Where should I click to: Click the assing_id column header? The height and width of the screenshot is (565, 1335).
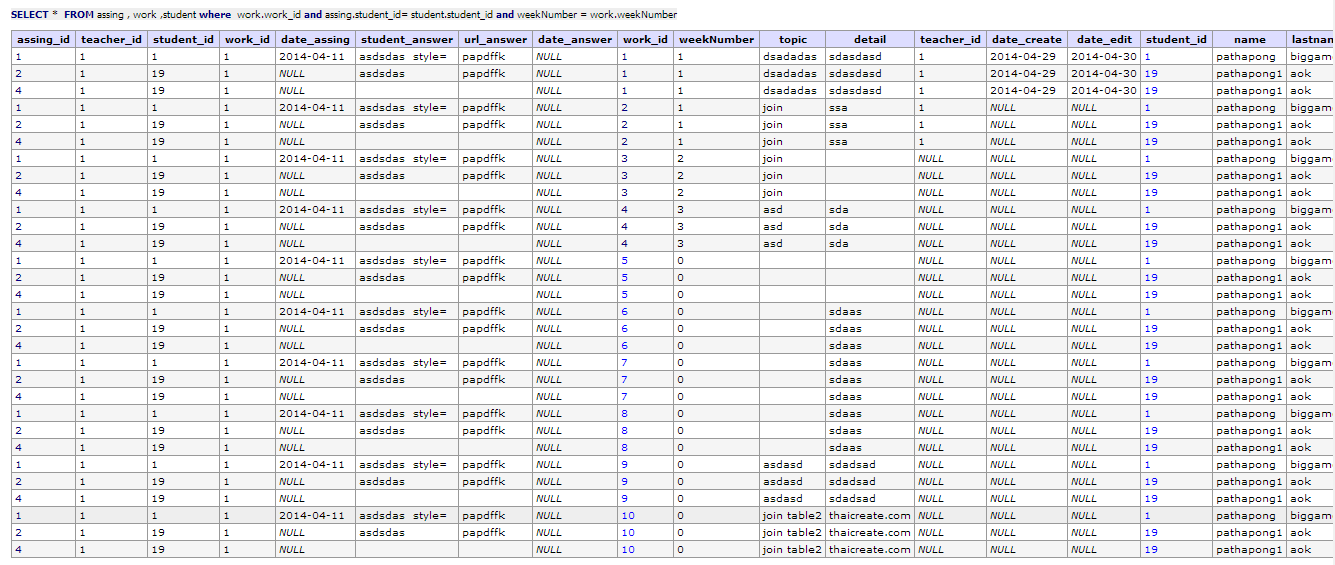click(x=44, y=40)
